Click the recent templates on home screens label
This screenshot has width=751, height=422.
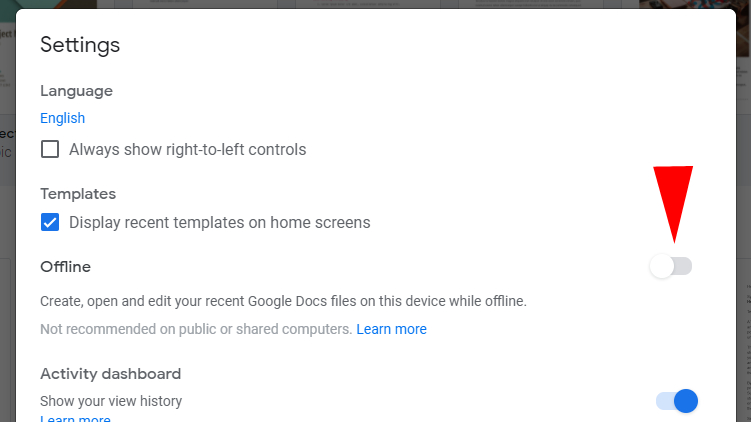(219, 222)
